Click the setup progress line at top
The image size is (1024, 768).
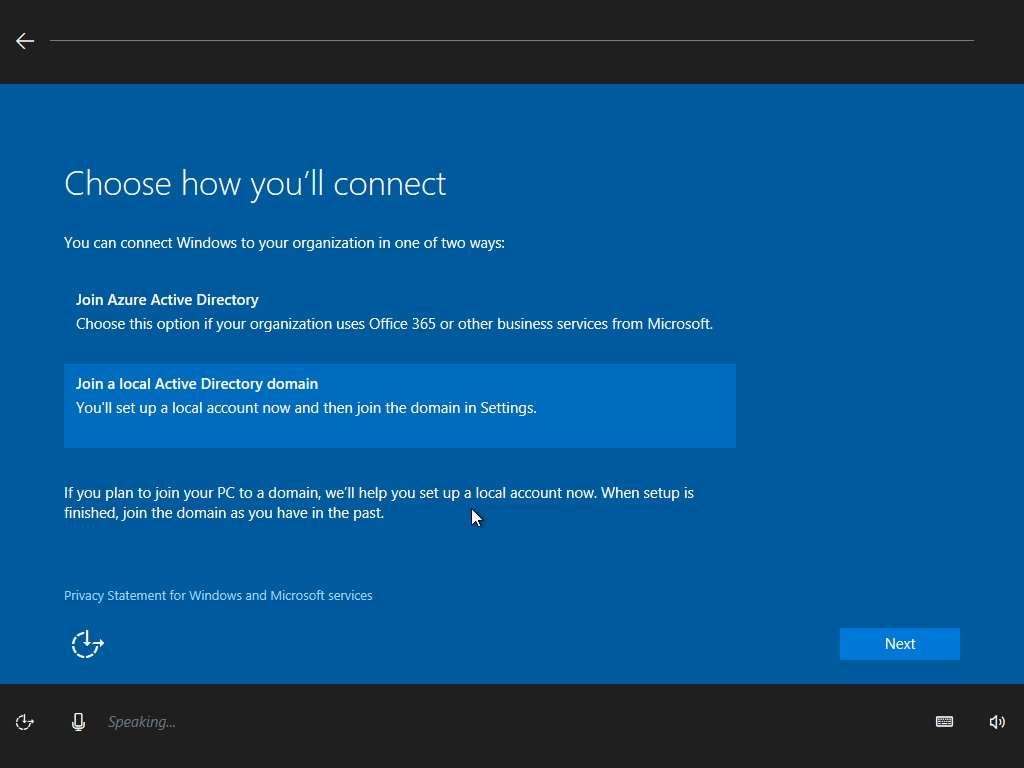(x=511, y=41)
